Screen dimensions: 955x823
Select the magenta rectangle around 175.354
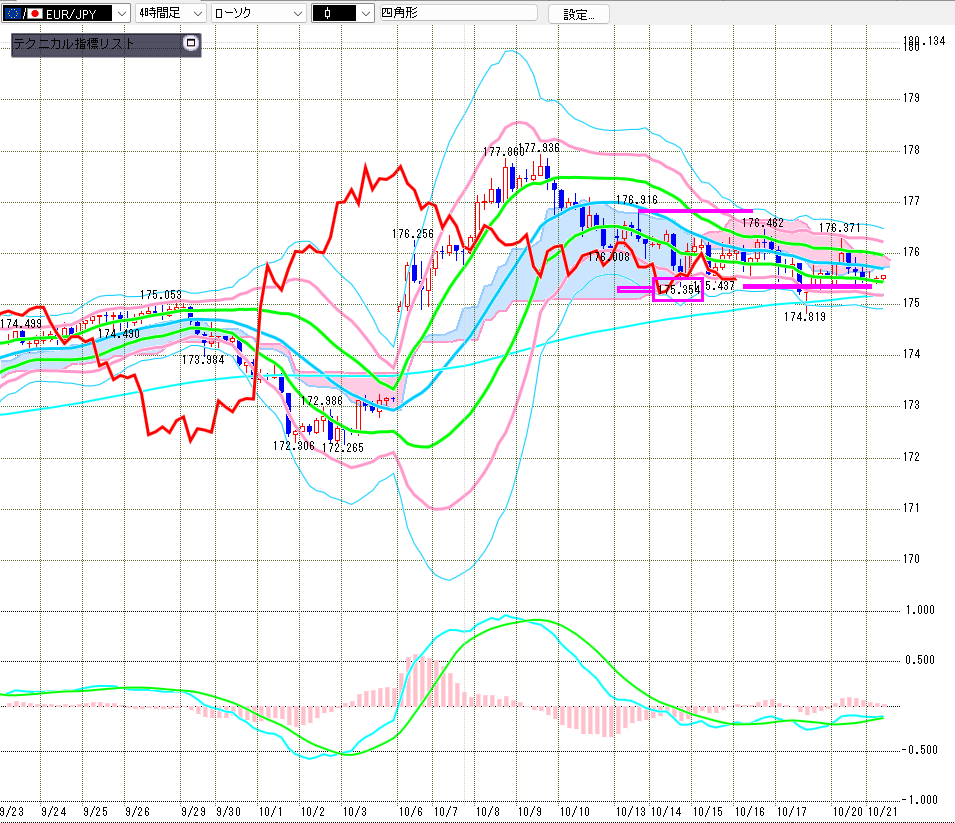click(x=677, y=299)
